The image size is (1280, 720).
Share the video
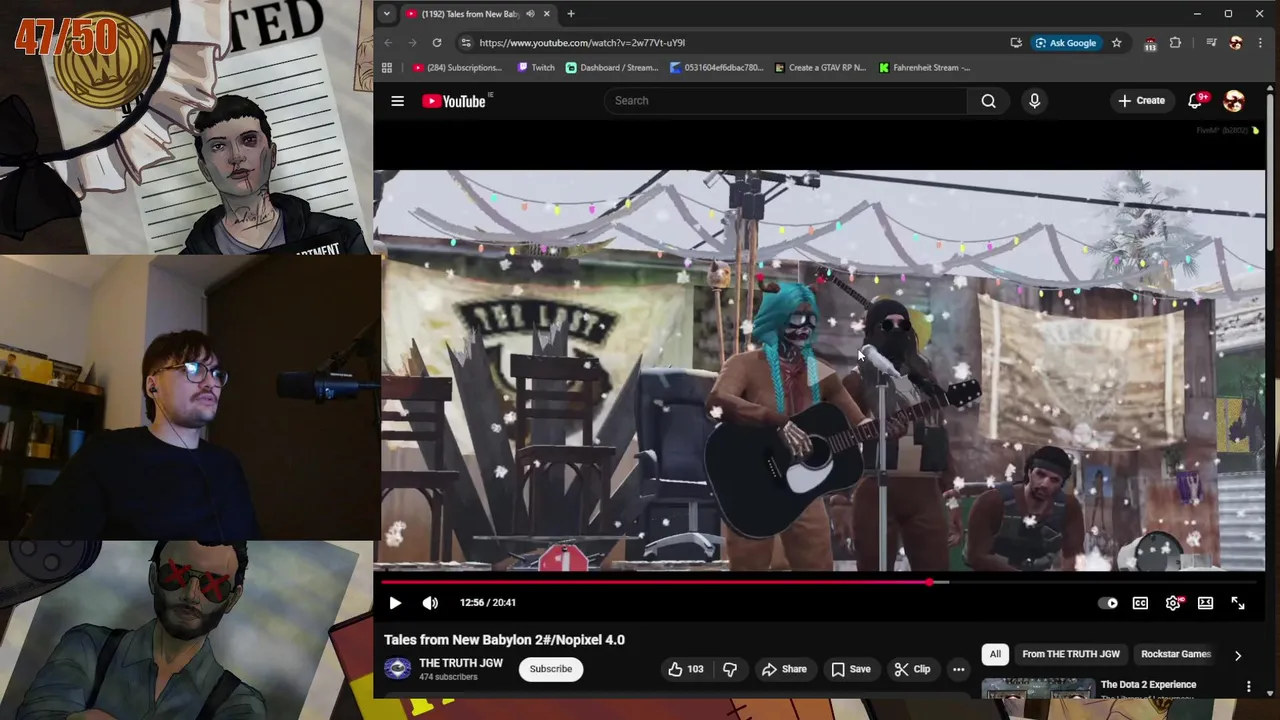tap(784, 669)
